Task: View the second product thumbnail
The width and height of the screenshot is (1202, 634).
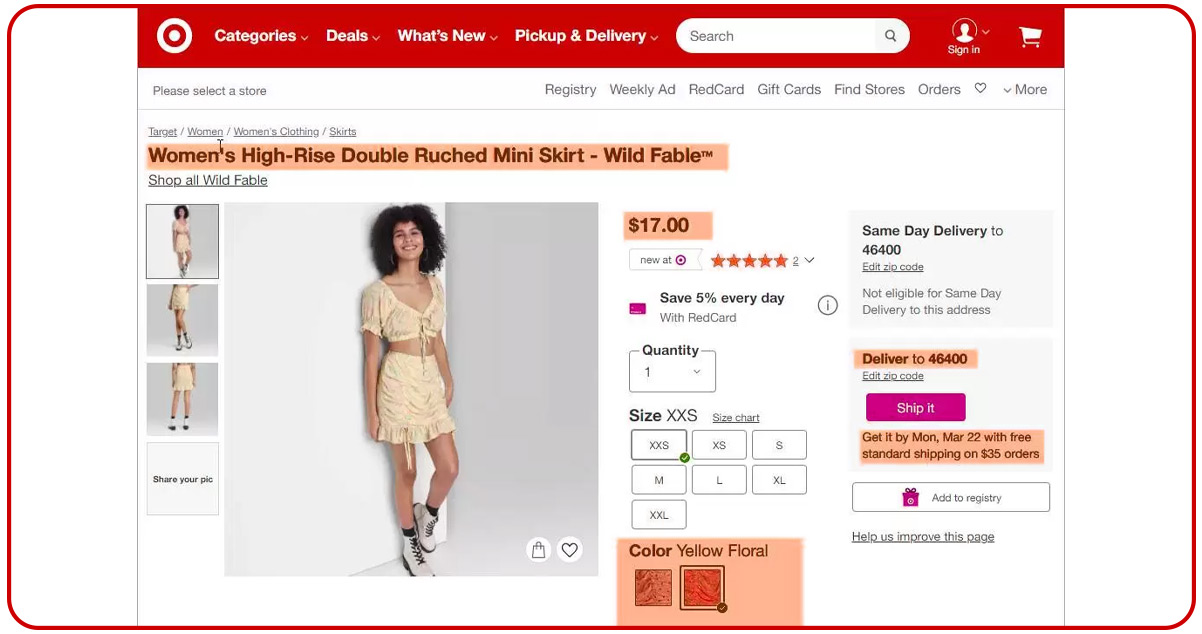Action: [182, 320]
